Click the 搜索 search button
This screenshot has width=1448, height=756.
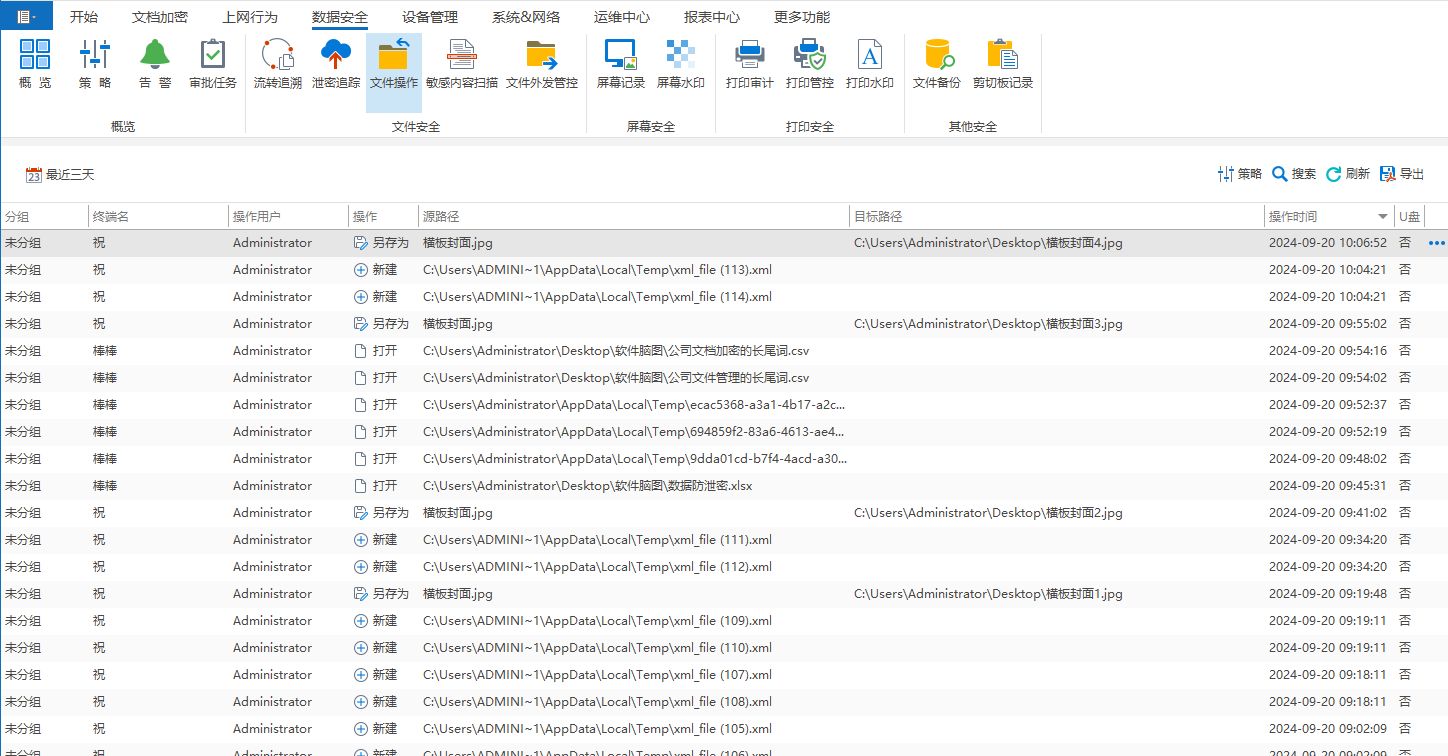[x=1294, y=174]
